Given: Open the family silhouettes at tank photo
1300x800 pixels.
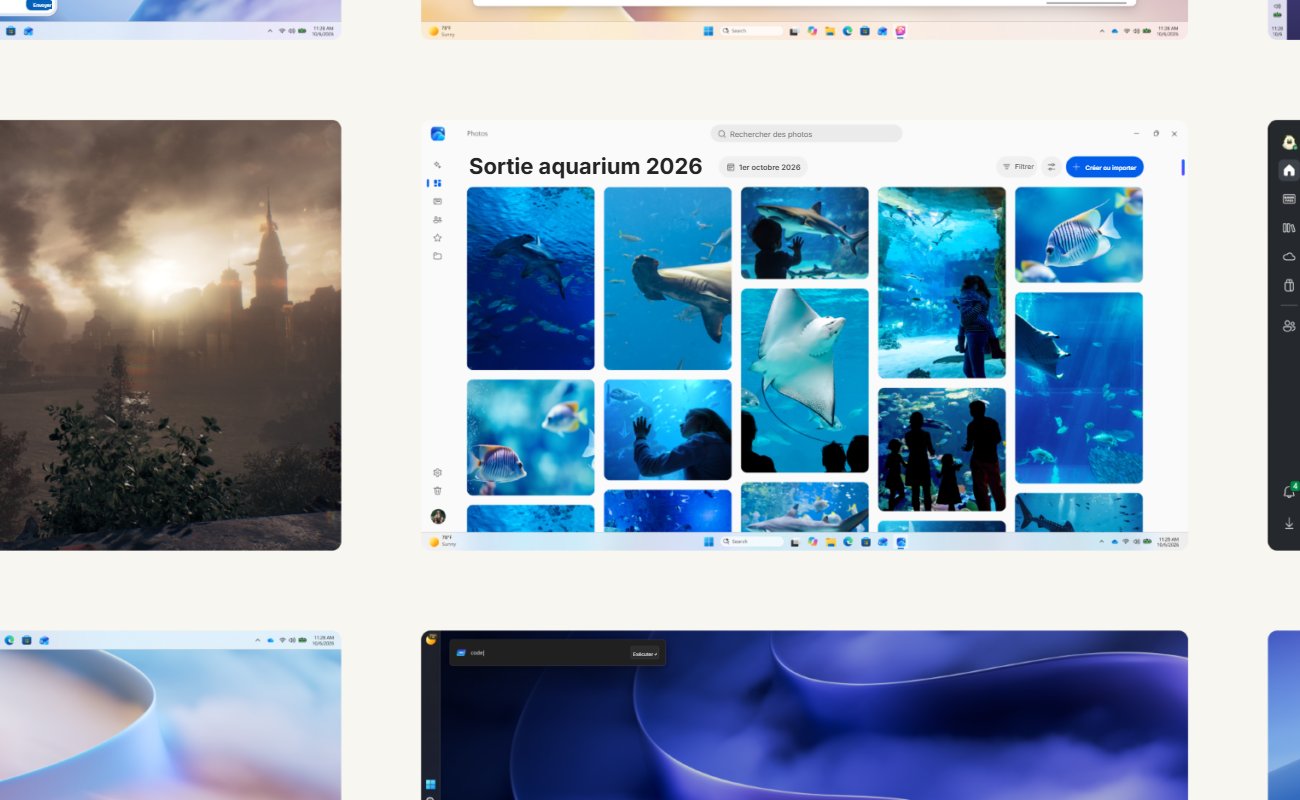Looking at the screenshot, I should [x=941, y=450].
